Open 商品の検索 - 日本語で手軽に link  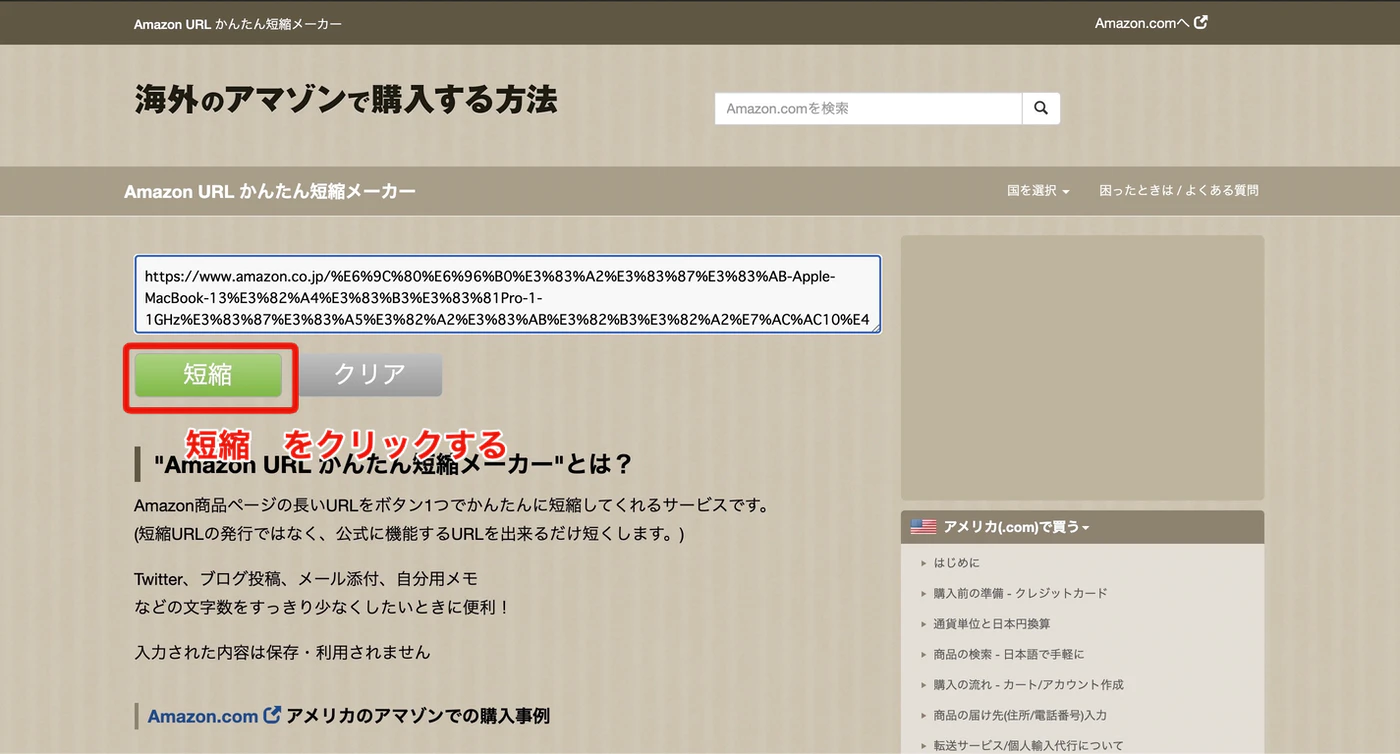pyautogui.click(x=1009, y=654)
